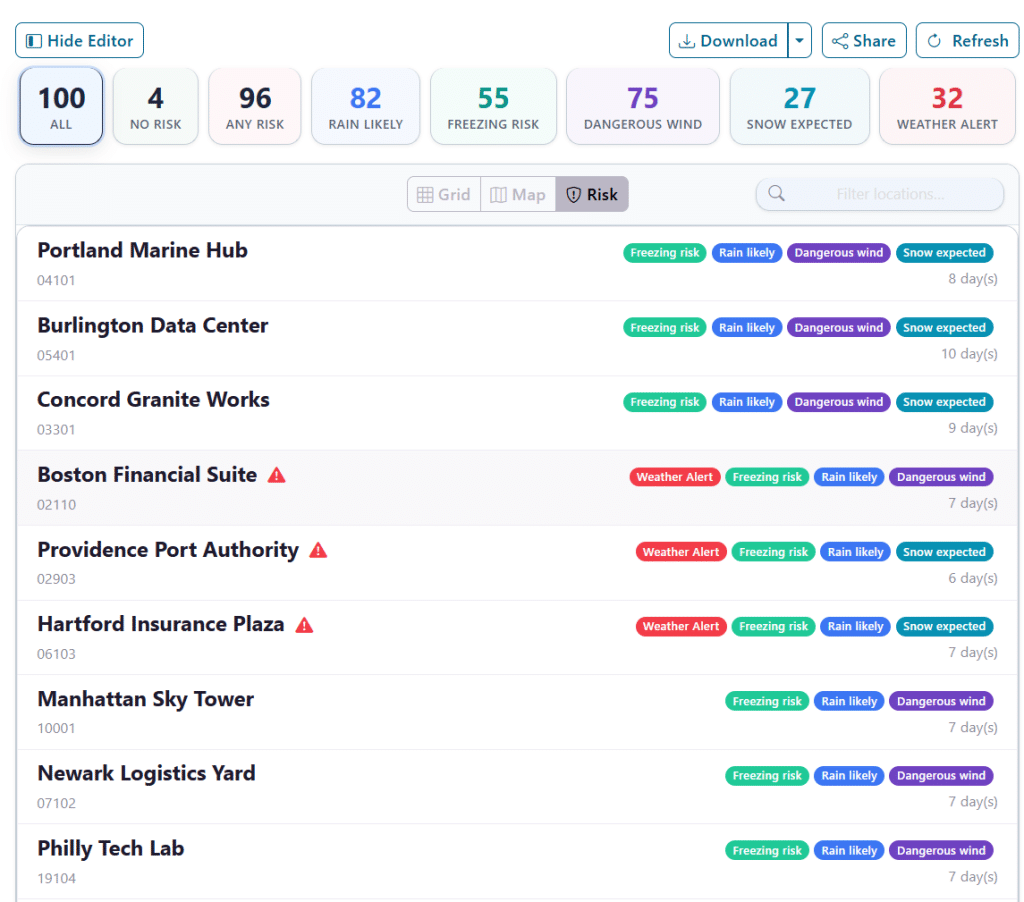Image resolution: width=1024 pixels, height=902 pixels.
Task: Click the Hide Editor panel icon
Action: click(x=34, y=41)
